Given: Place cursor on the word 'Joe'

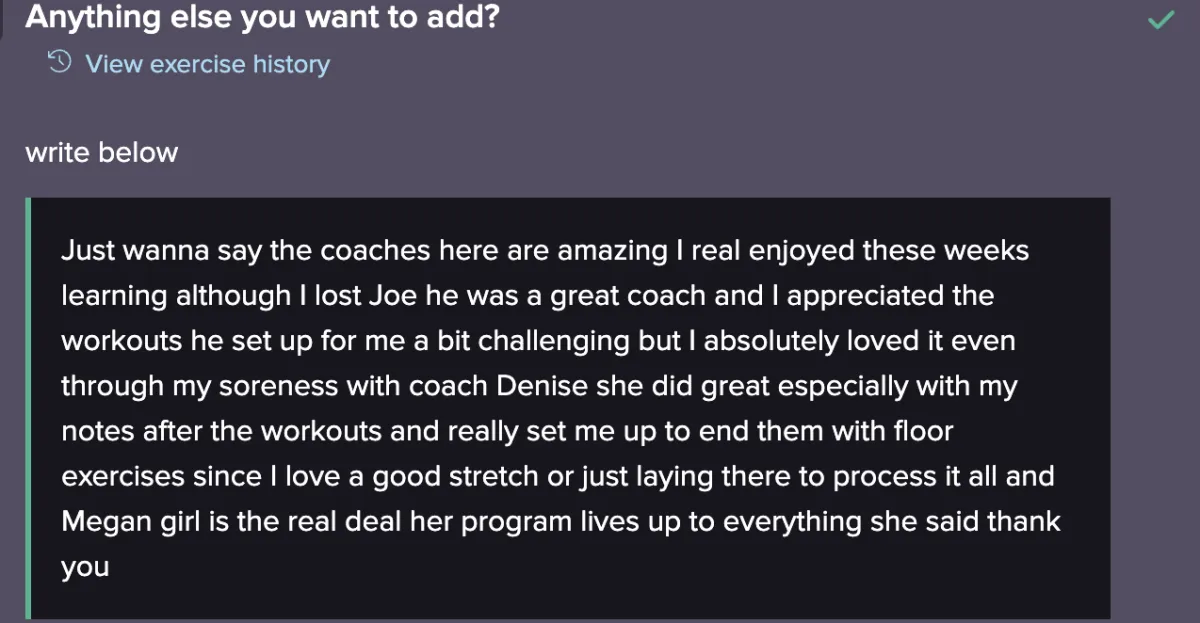Looking at the screenshot, I should tap(394, 295).
